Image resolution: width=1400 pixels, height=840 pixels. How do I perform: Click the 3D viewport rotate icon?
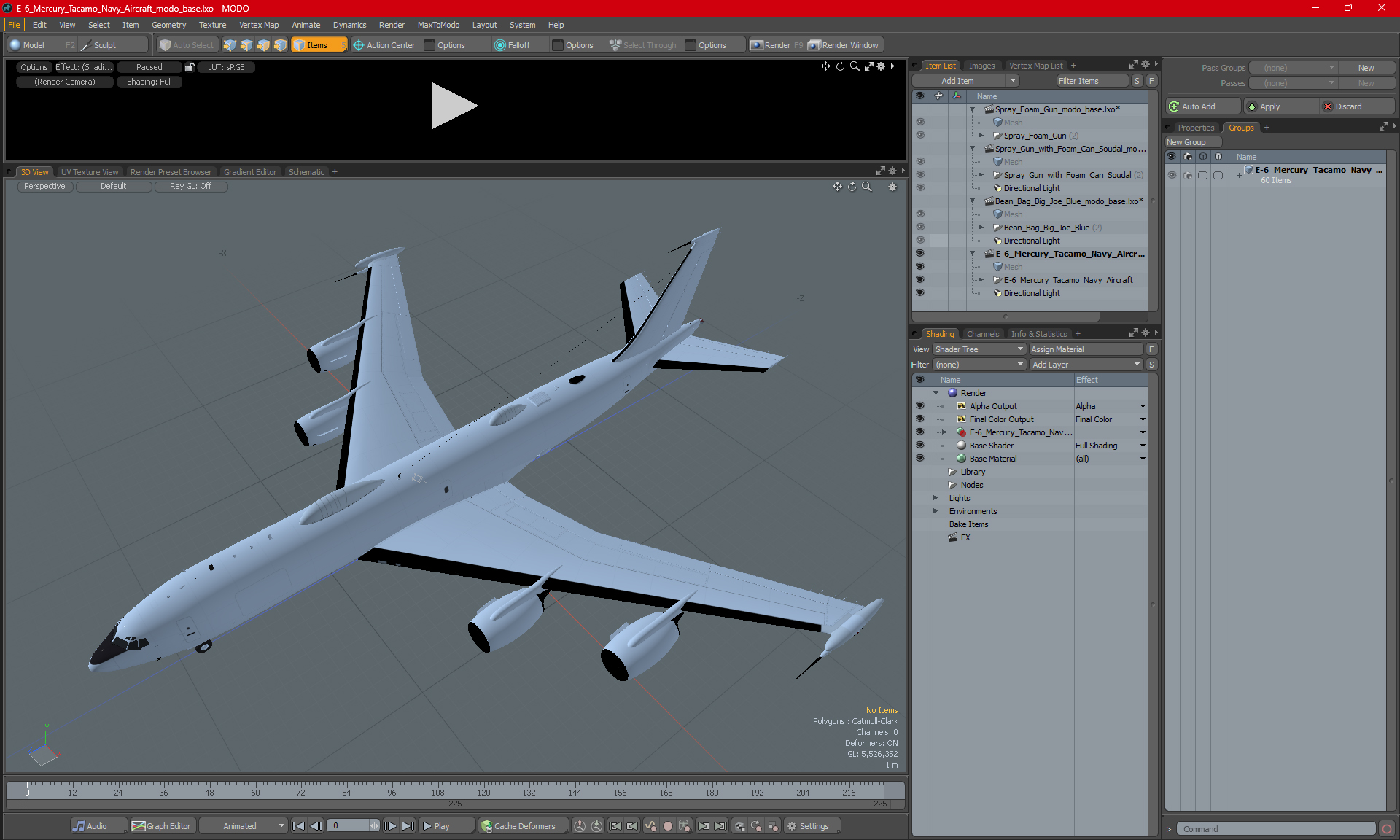(852, 187)
